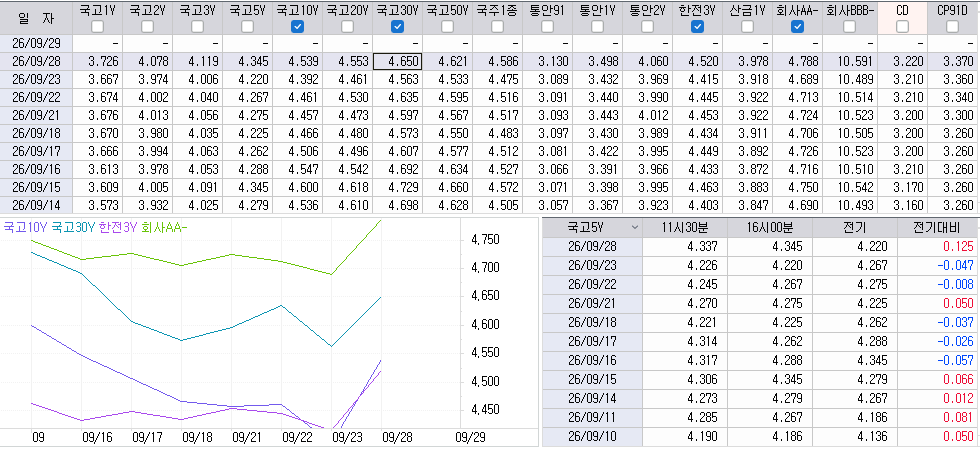Click 국고50Y value 4.550 on 26/09/18
Viewport: 980px width, 449px height.
click(448, 133)
